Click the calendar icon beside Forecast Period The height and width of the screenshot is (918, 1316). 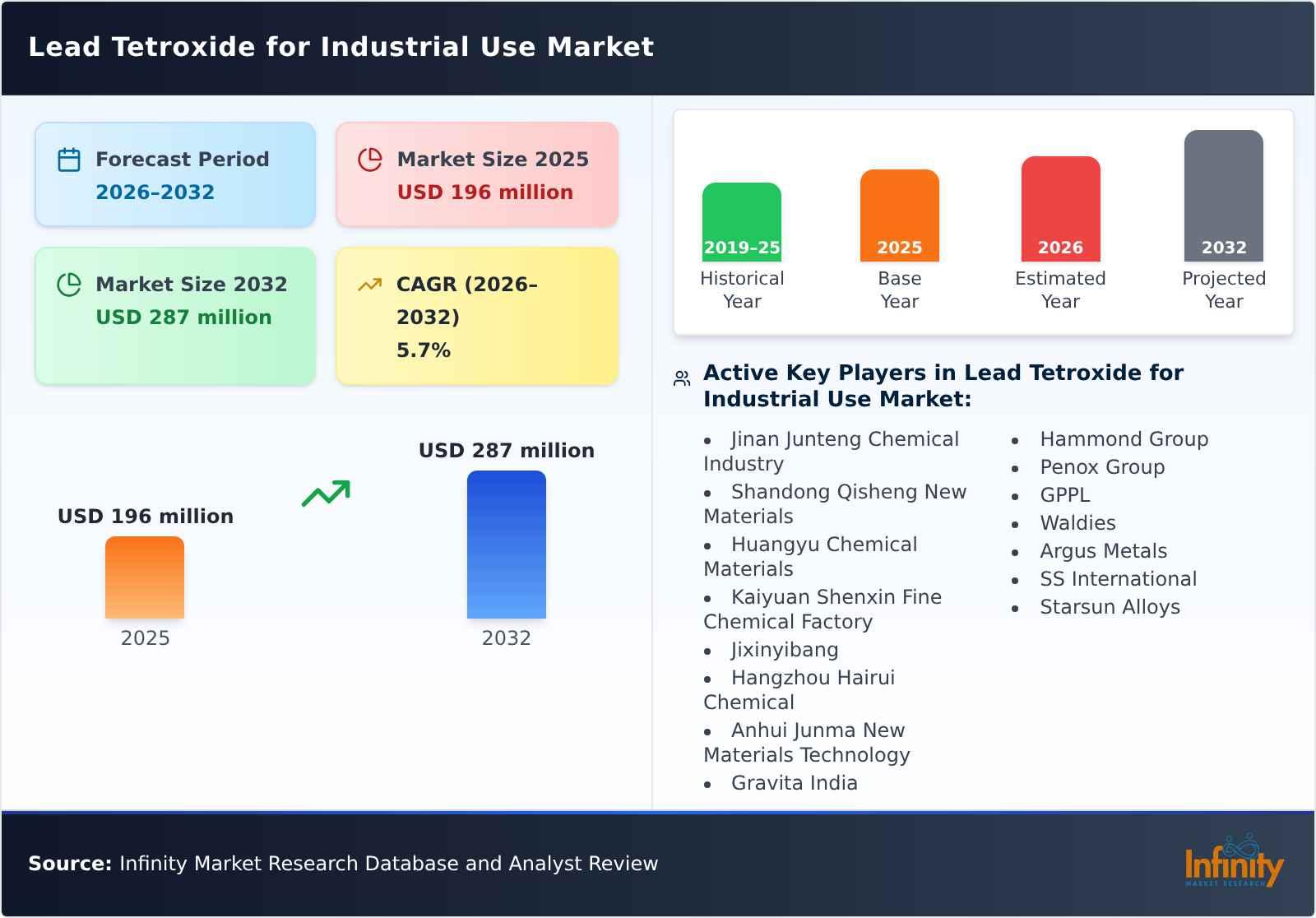69,158
